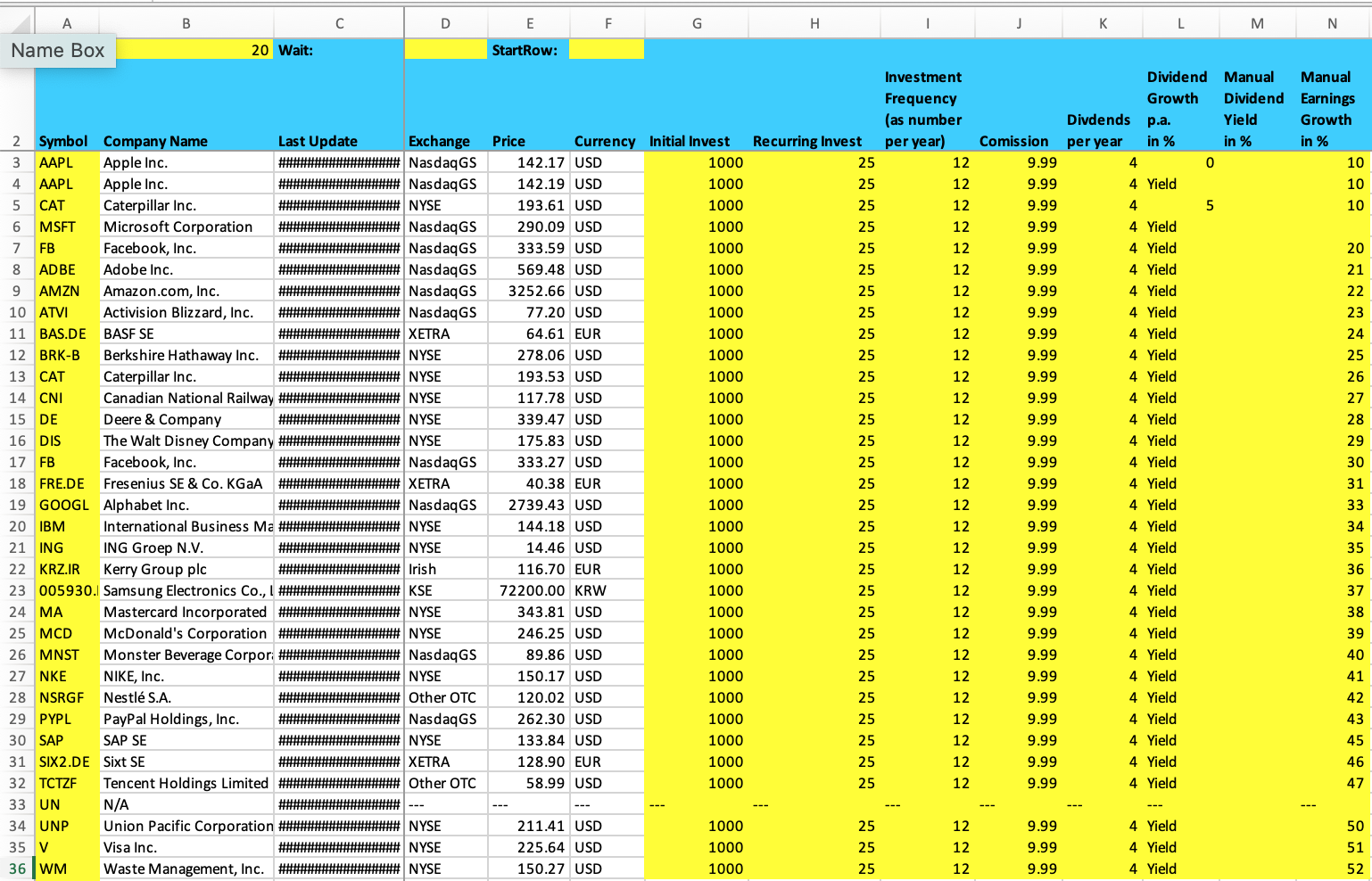The height and width of the screenshot is (881, 1372).
Task: Click the 'Adobe Inc.' company cell
Action: point(186,269)
